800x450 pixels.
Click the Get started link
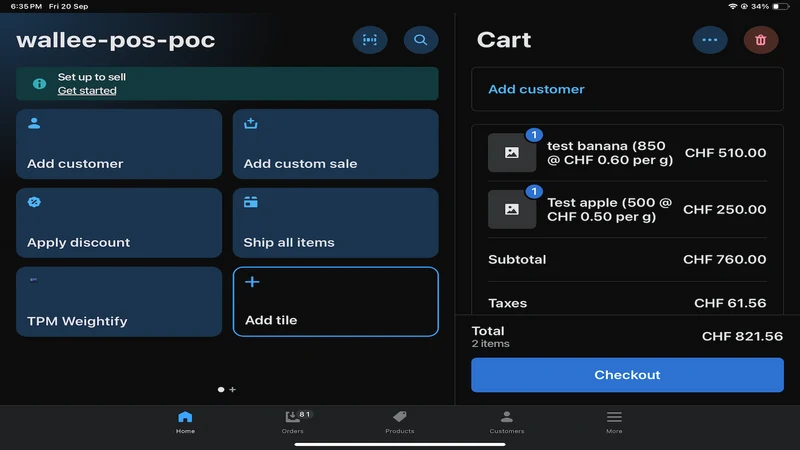click(87, 91)
